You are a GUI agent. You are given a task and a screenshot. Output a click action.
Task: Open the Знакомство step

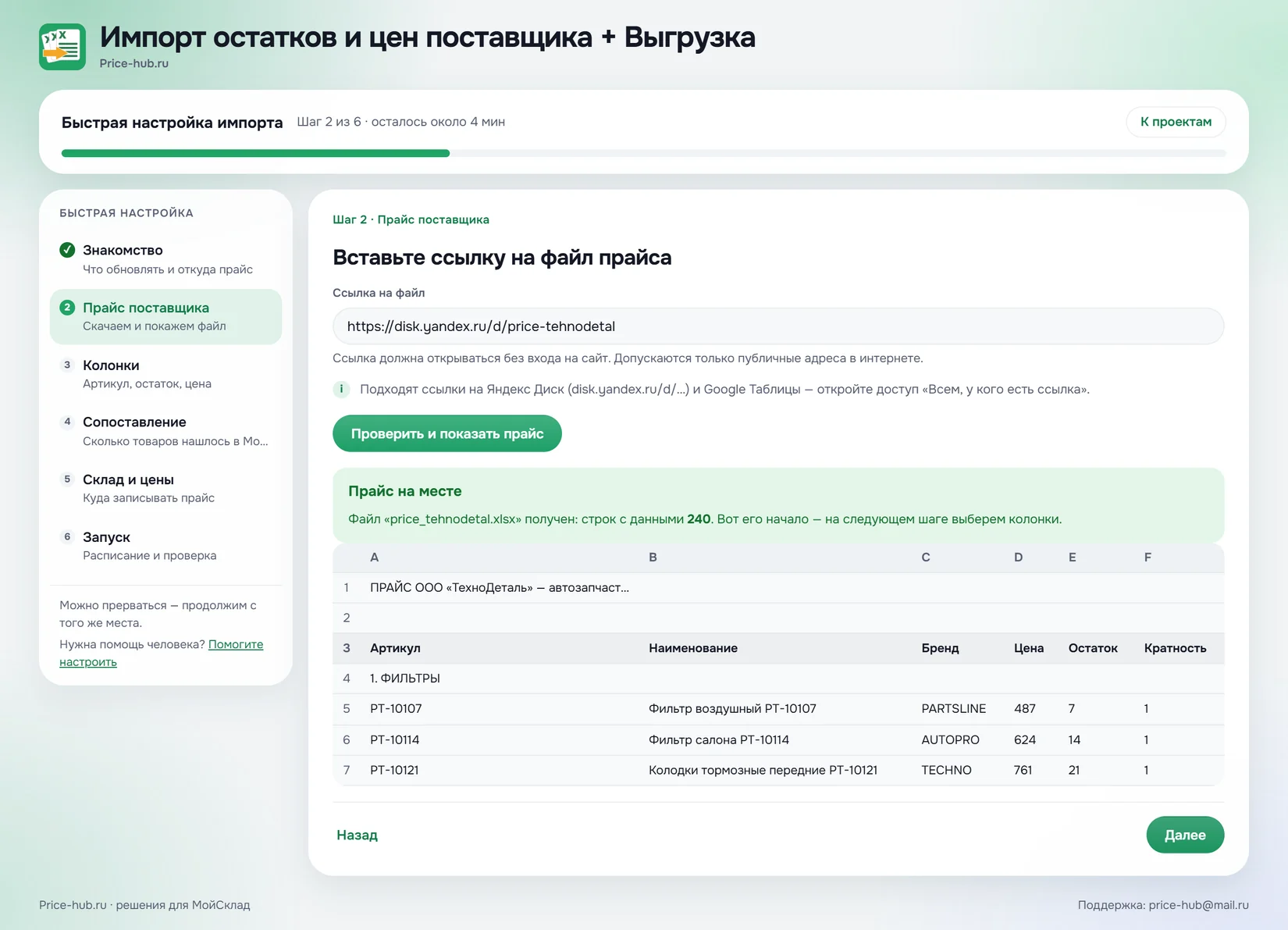click(x=165, y=259)
